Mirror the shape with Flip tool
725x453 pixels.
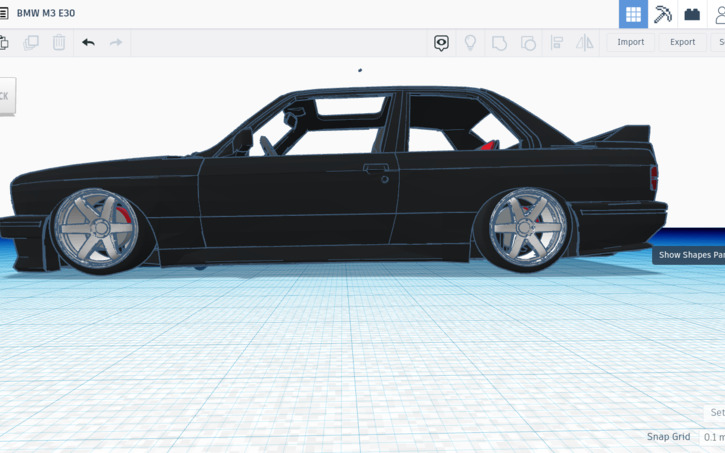584,43
